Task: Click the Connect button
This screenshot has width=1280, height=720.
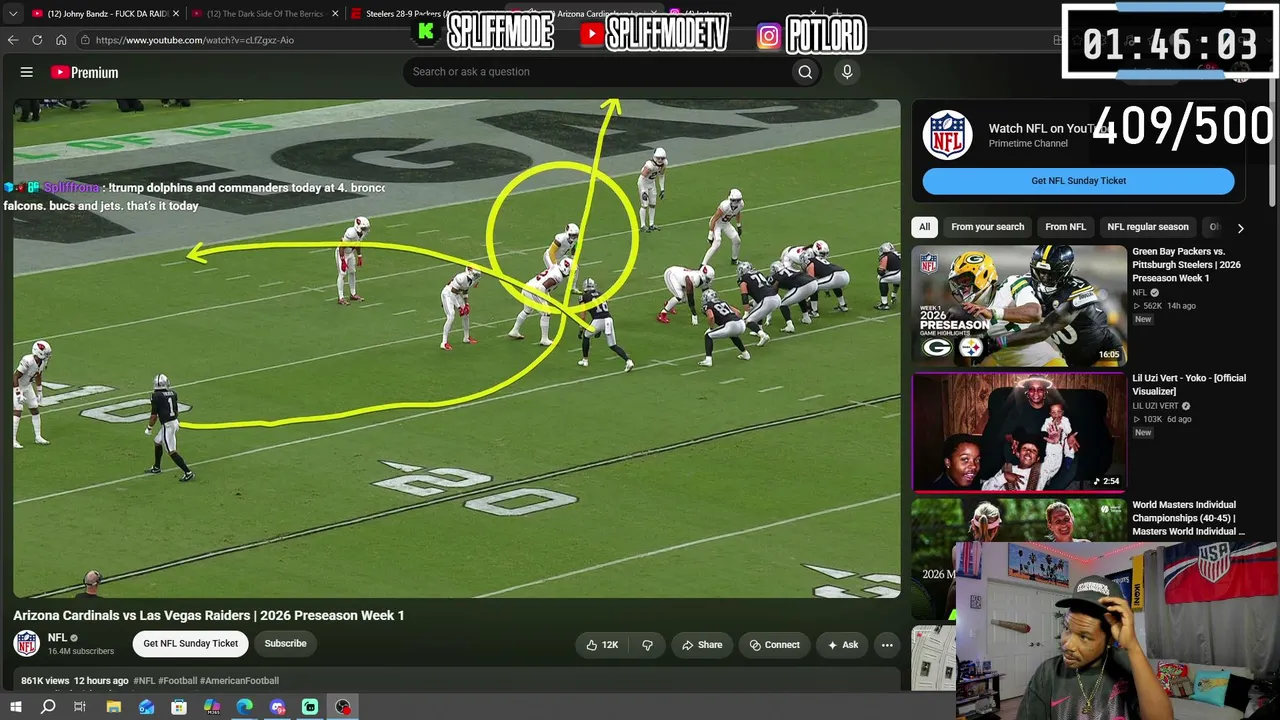Action: (774, 645)
